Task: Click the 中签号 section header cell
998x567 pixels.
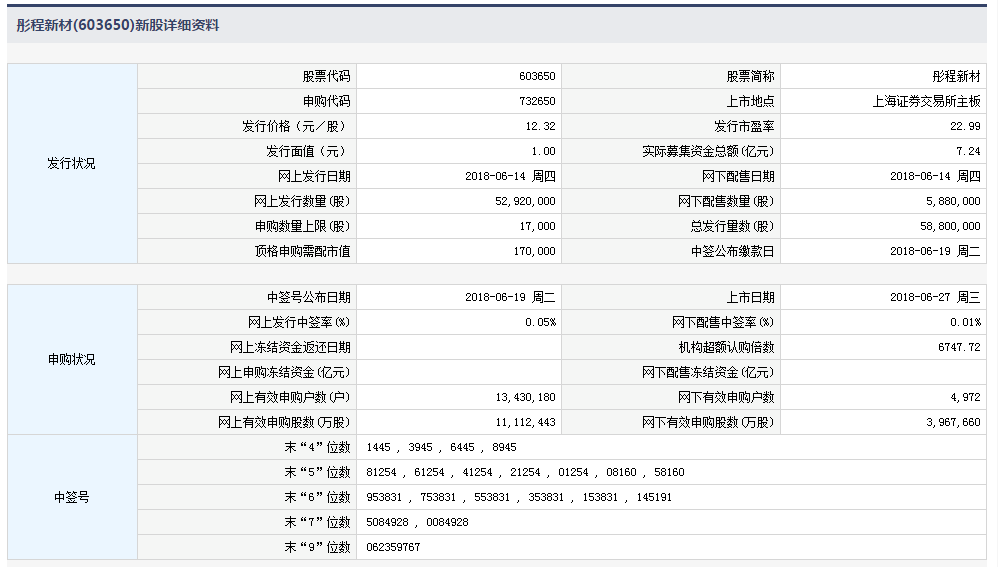Action: 71,497
